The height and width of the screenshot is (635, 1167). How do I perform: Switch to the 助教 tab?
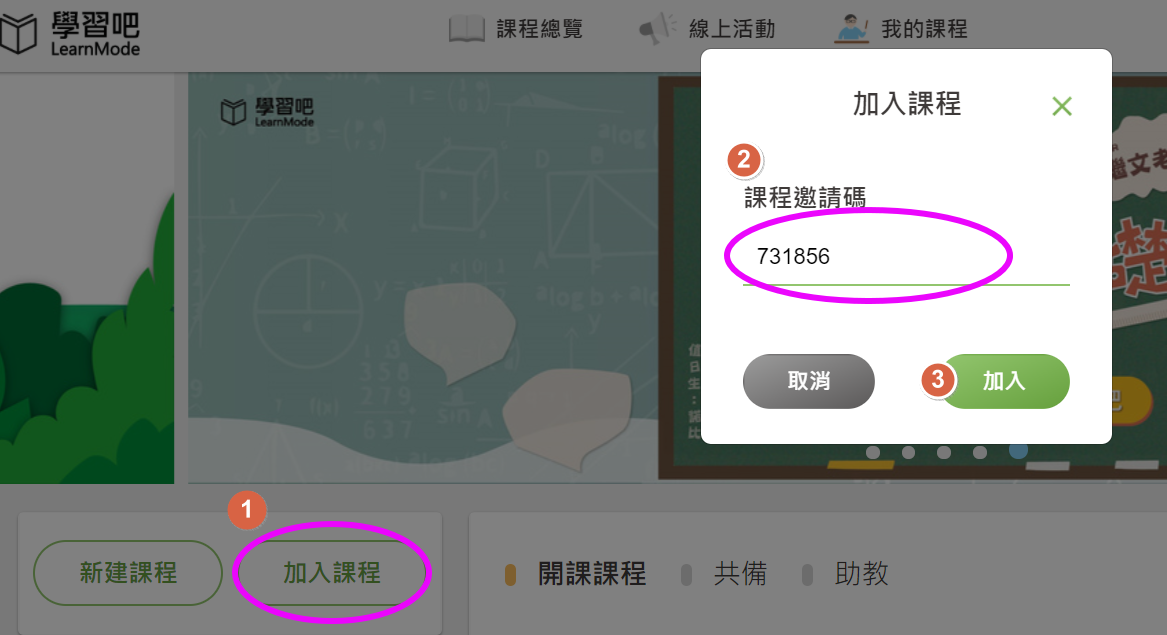(861, 574)
